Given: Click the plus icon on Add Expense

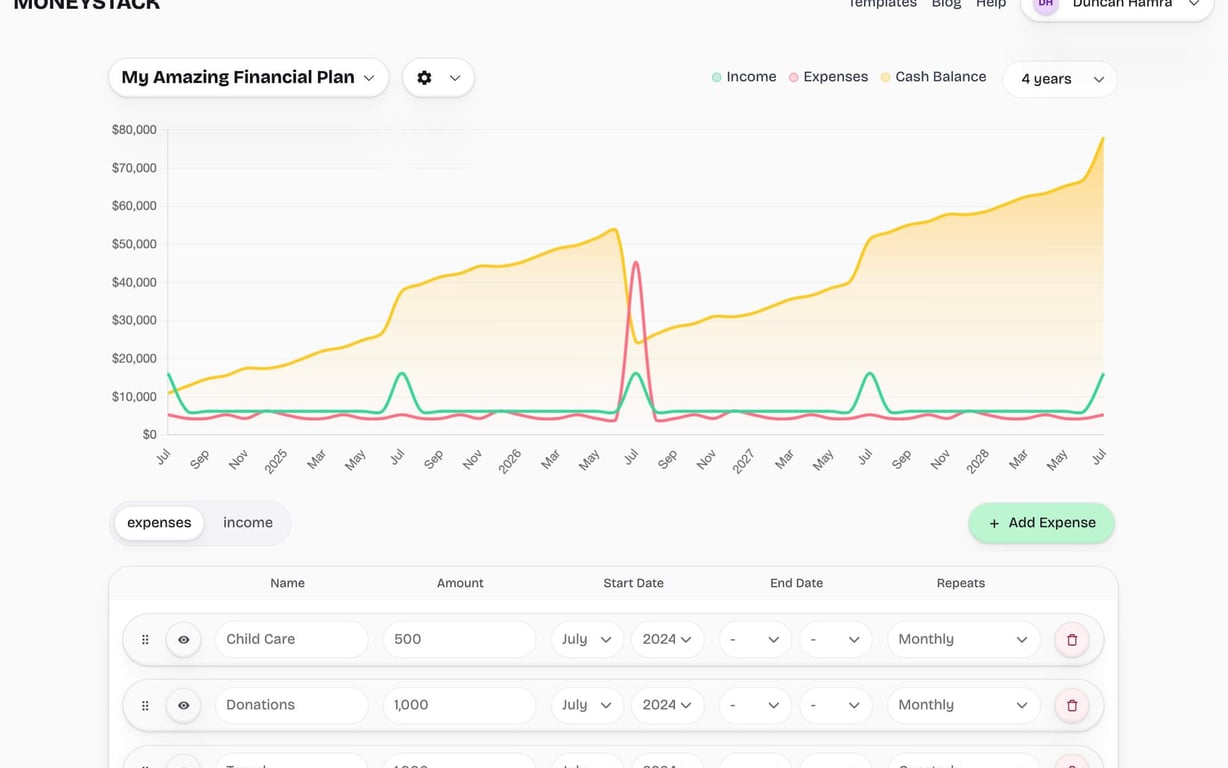Looking at the screenshot, I should 992,523.
